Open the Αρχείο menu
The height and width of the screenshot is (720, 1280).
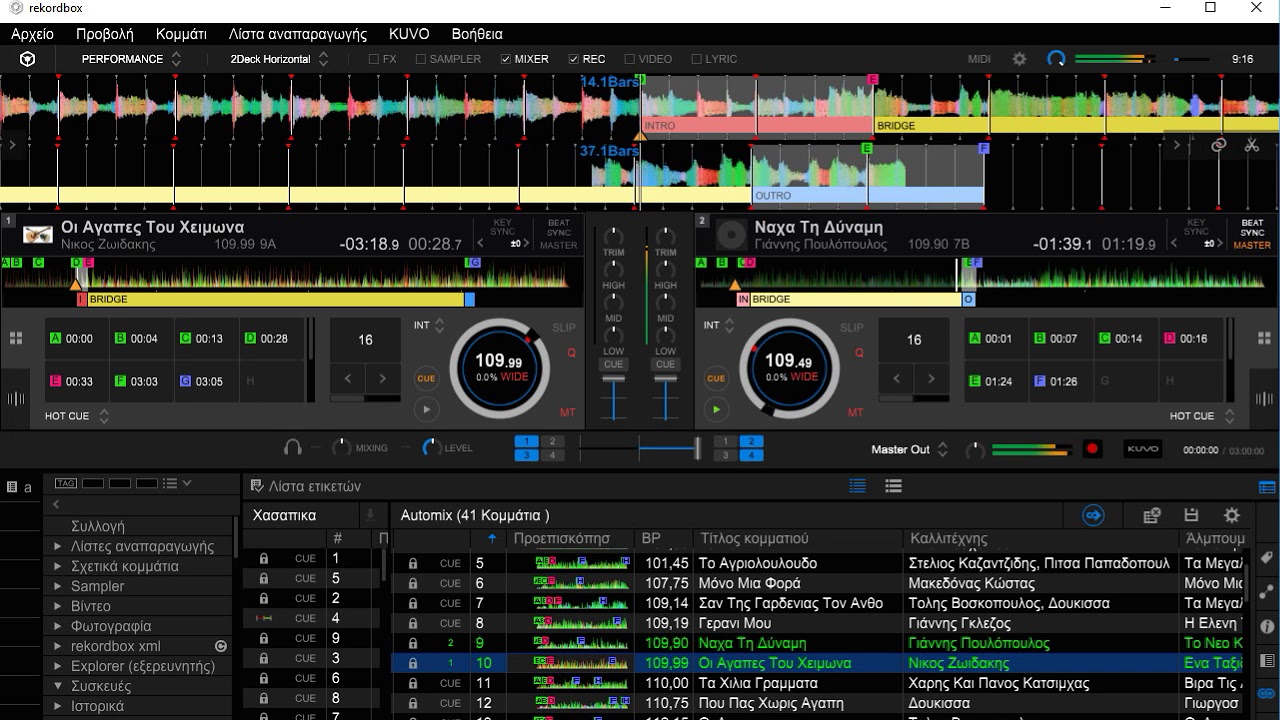pos(32,34)
